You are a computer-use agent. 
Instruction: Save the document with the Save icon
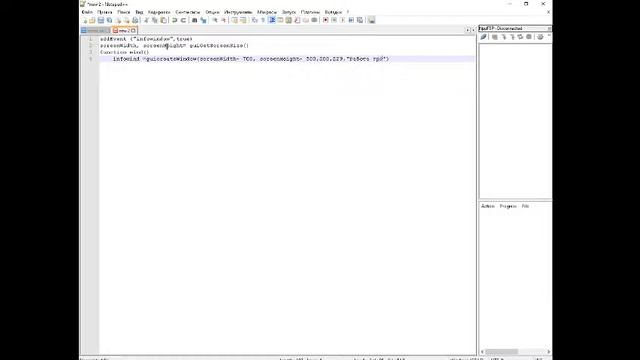100,20
